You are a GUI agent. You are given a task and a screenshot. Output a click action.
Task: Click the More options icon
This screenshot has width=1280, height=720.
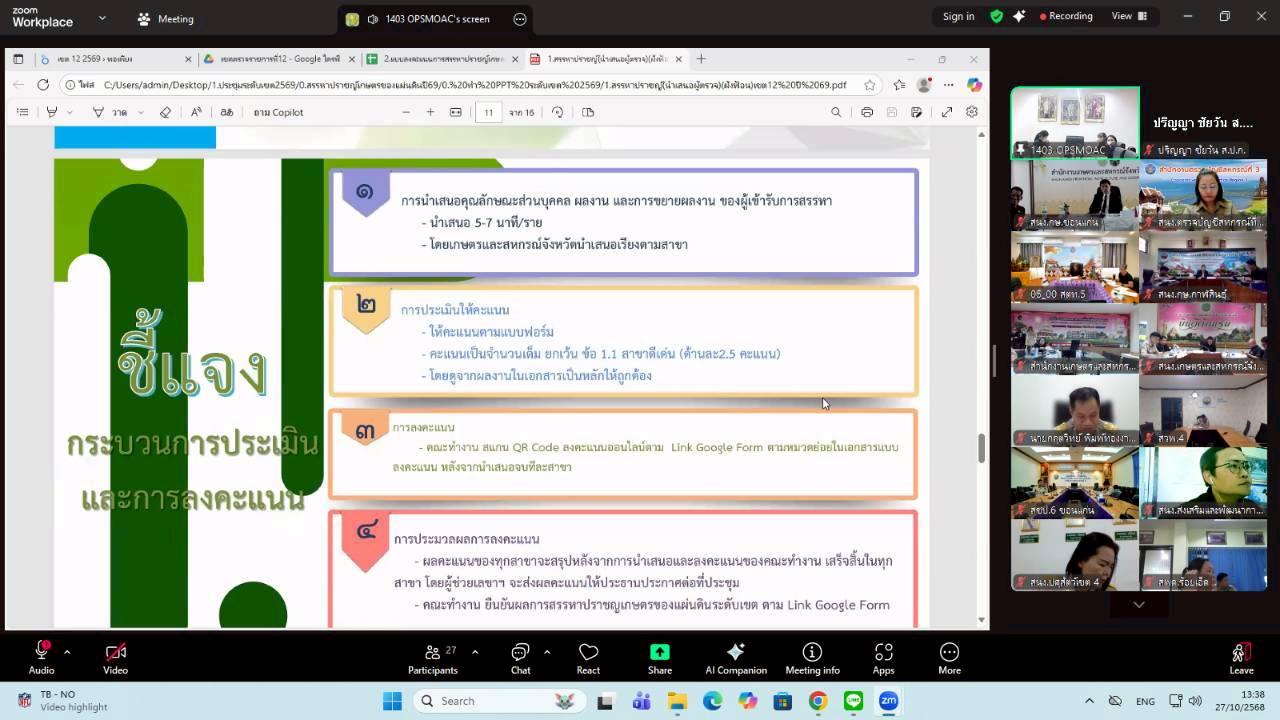pyautogui.click(x=949, y=658)
